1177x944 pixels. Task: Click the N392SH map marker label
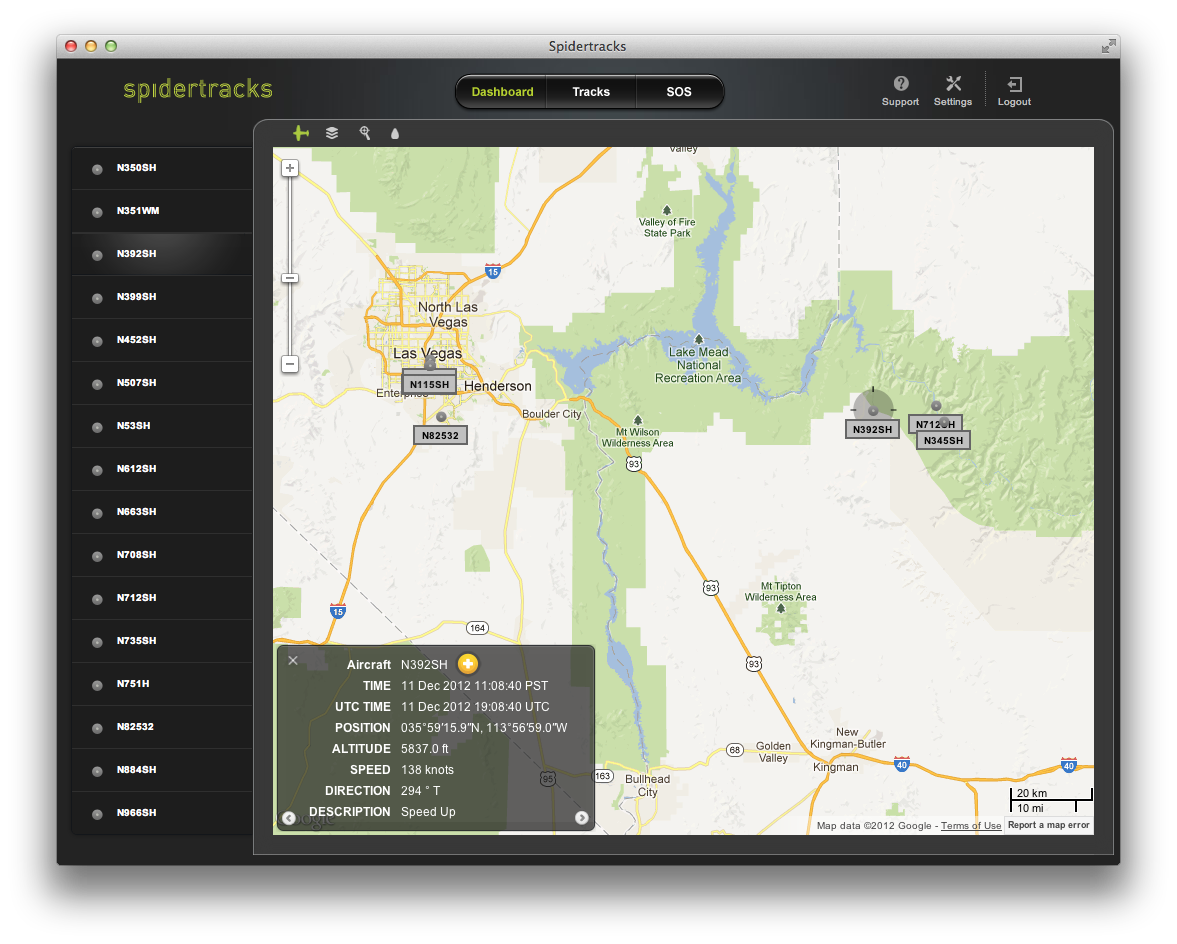click(x=872, y=429)
